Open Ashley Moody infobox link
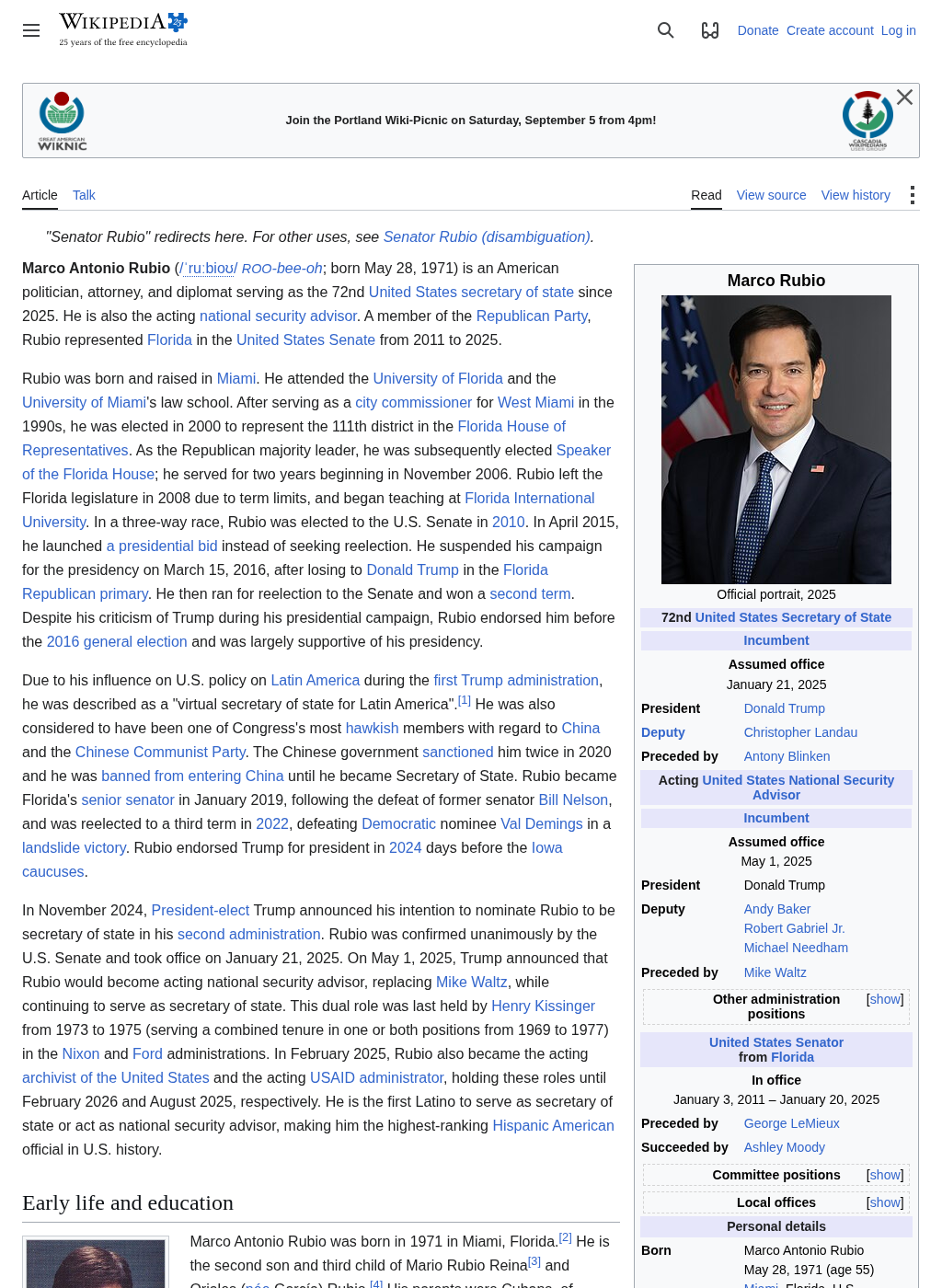 [x=785, y=1147]
